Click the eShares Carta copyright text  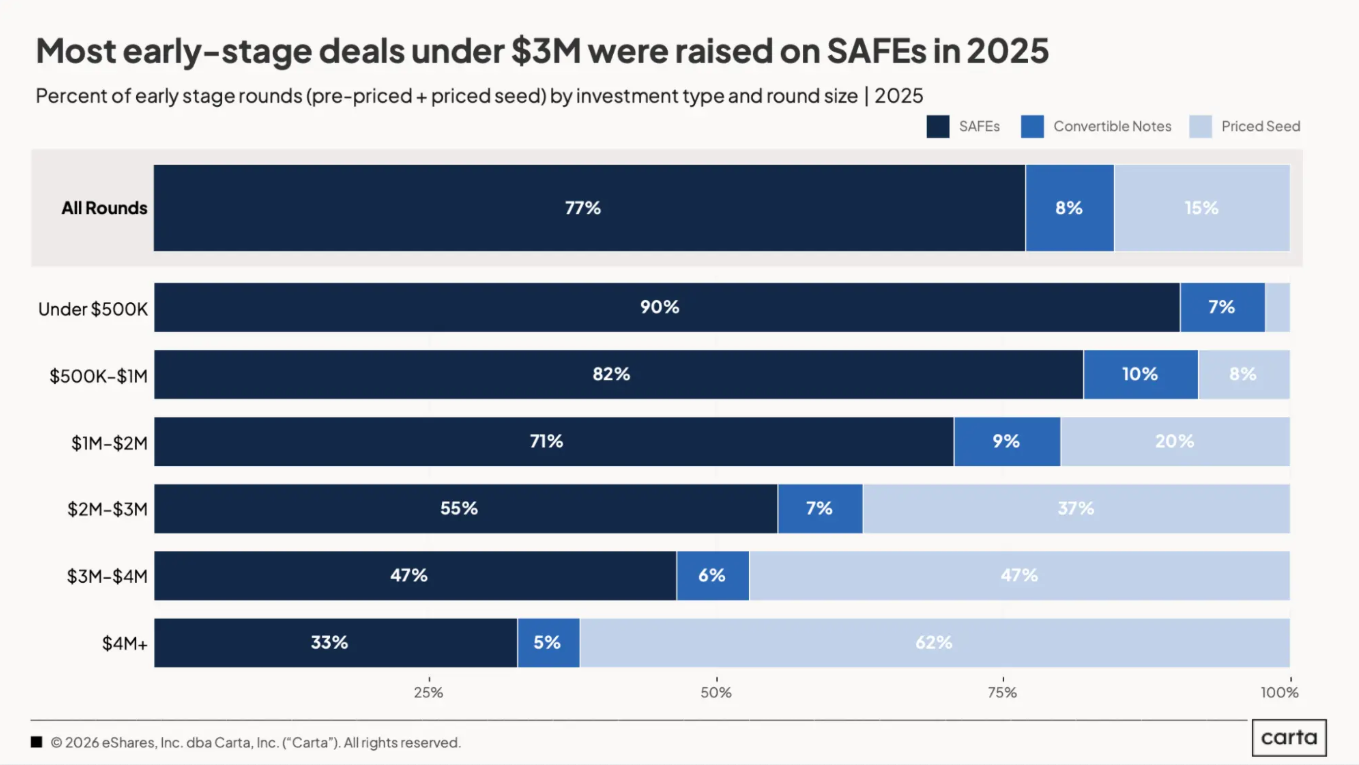click(x=256, y=743)
